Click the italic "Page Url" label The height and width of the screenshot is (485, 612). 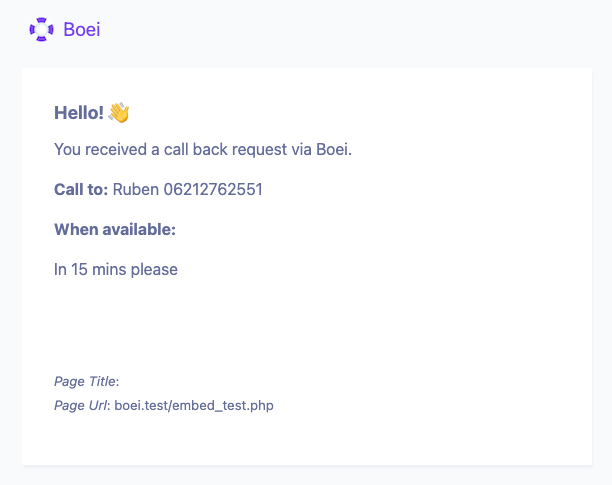click(x=82, y=405)
